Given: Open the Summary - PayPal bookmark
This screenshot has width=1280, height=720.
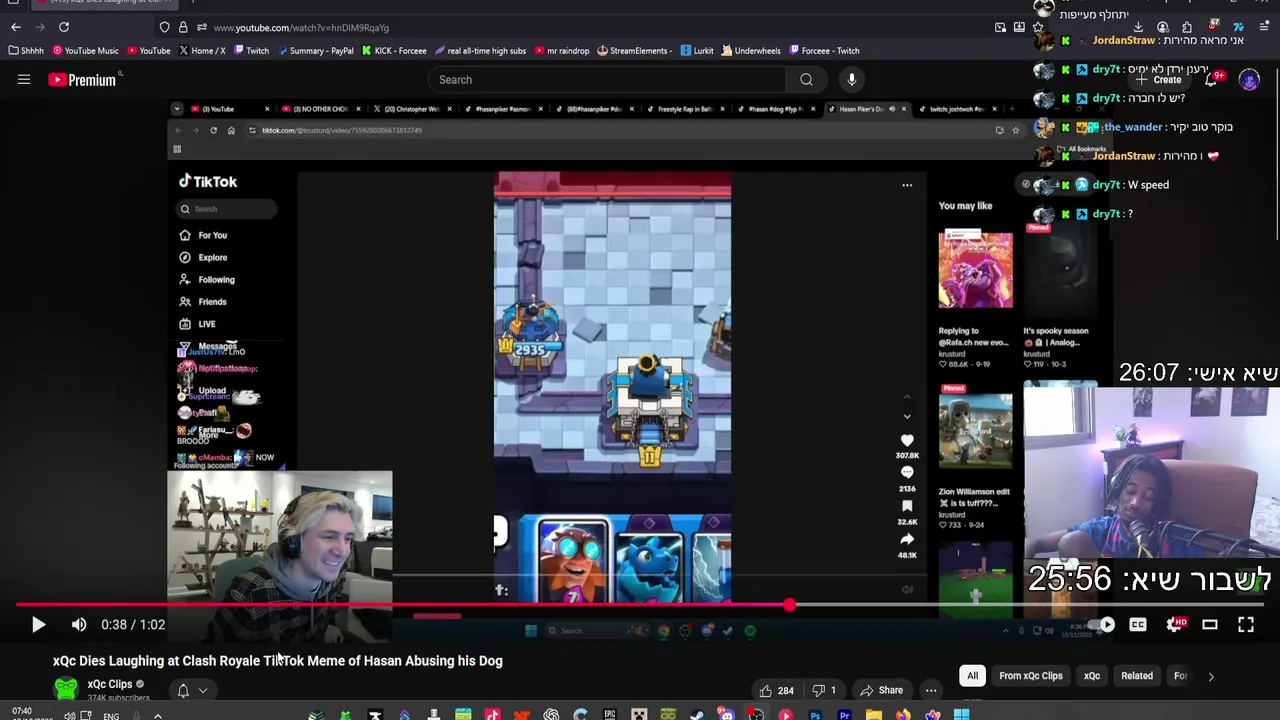Looking at the screenshot, I should point(315,51).
